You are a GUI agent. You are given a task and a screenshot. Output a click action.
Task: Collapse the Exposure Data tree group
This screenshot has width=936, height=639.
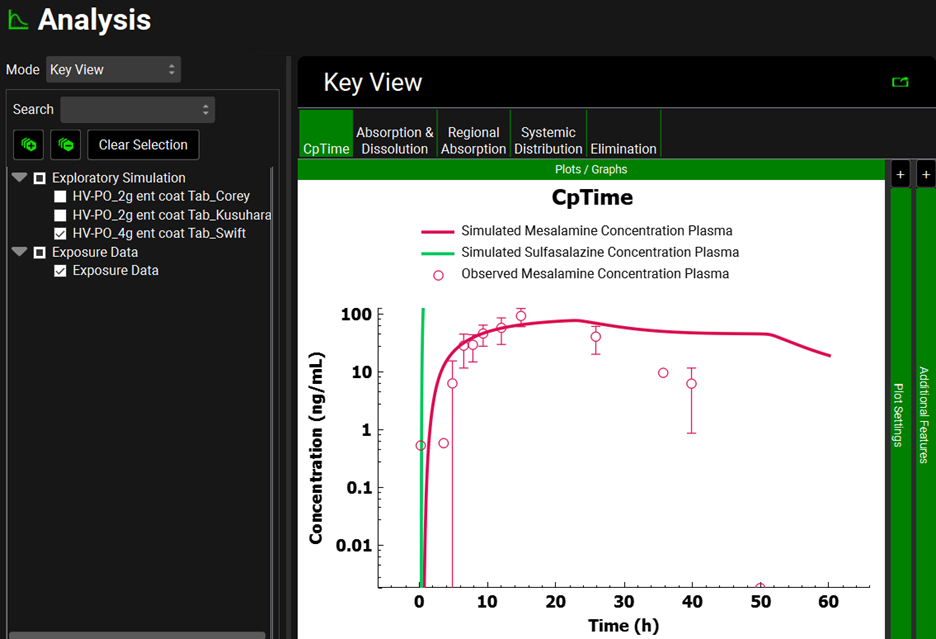coord(19,252)
